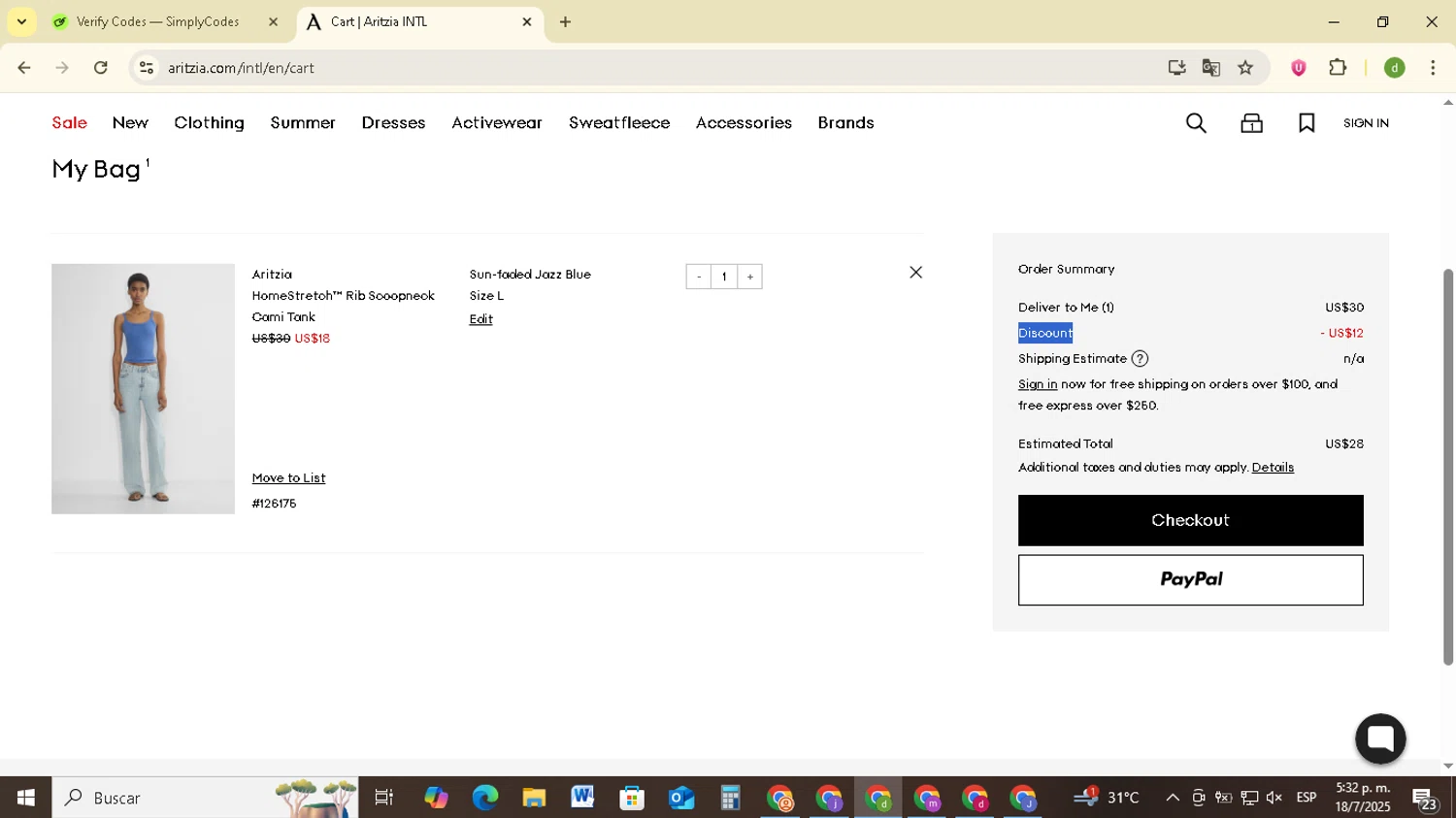Click the browser back arrow
Viewport: 1456px width, 818px height.
tap(24, 68)
